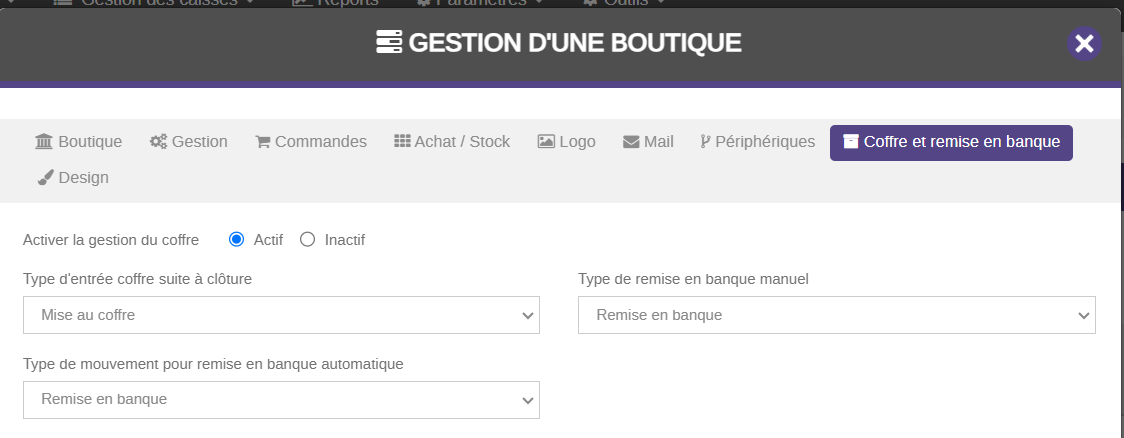Click the picture icon beside Logo

(x=546, y=142)
